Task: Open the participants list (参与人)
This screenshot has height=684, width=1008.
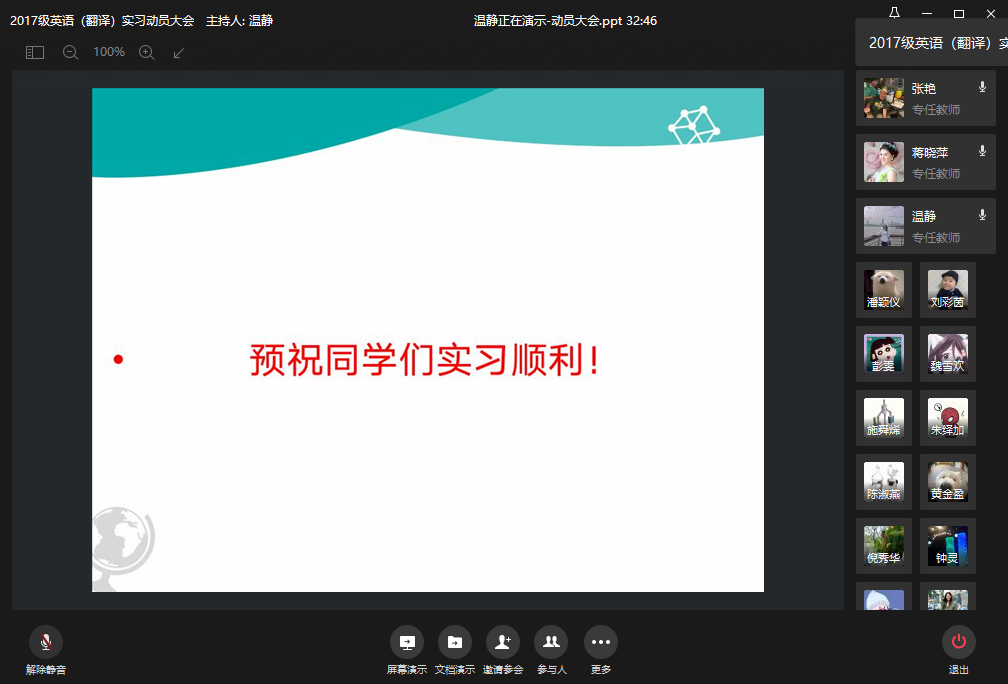Action: tap(551, 642)
